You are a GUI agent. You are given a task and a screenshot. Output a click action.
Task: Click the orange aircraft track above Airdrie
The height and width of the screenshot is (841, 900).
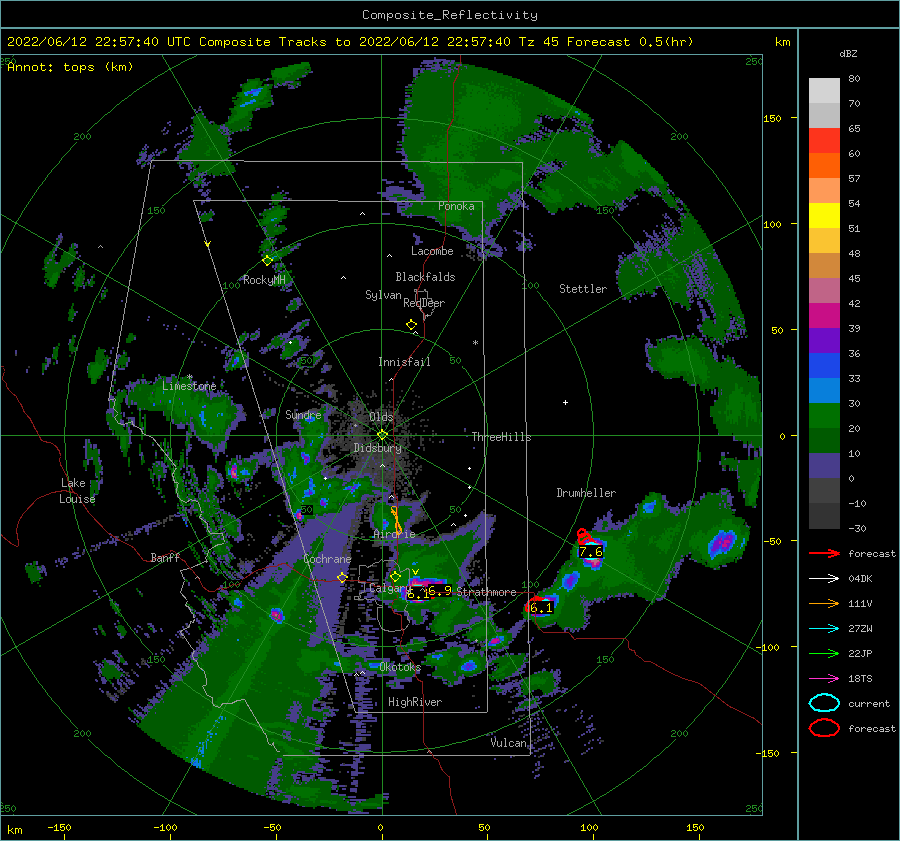point(396,520)
